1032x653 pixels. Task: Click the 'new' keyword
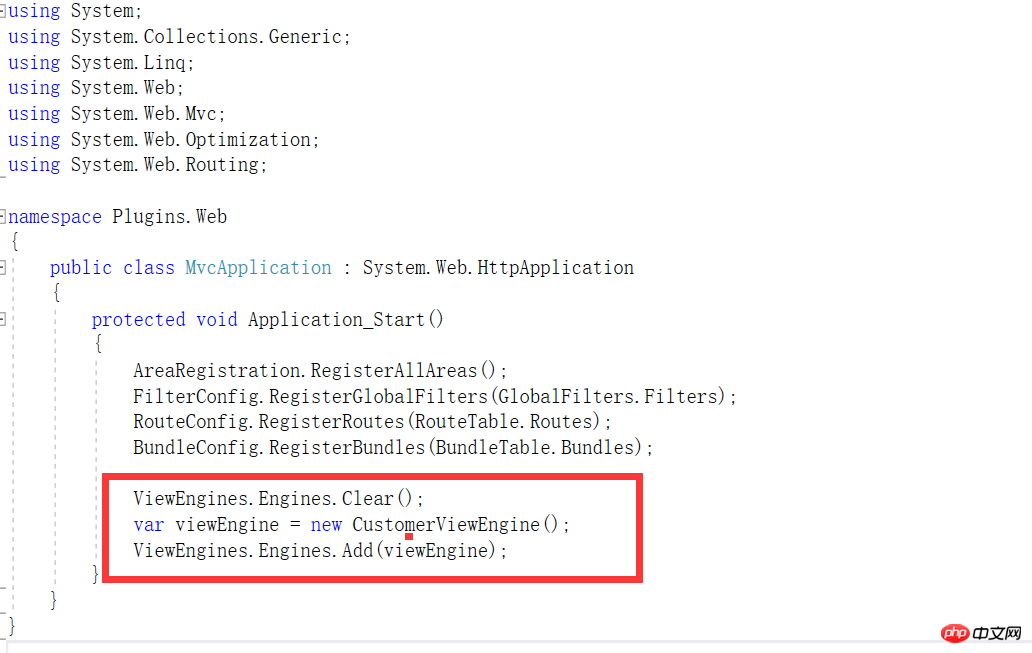[326, 525]
